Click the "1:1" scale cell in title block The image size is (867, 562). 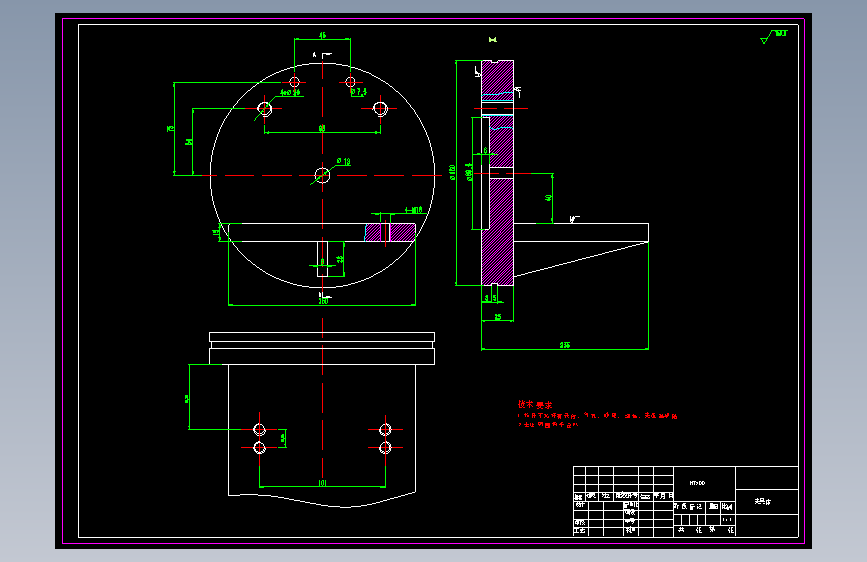[727, 519]
